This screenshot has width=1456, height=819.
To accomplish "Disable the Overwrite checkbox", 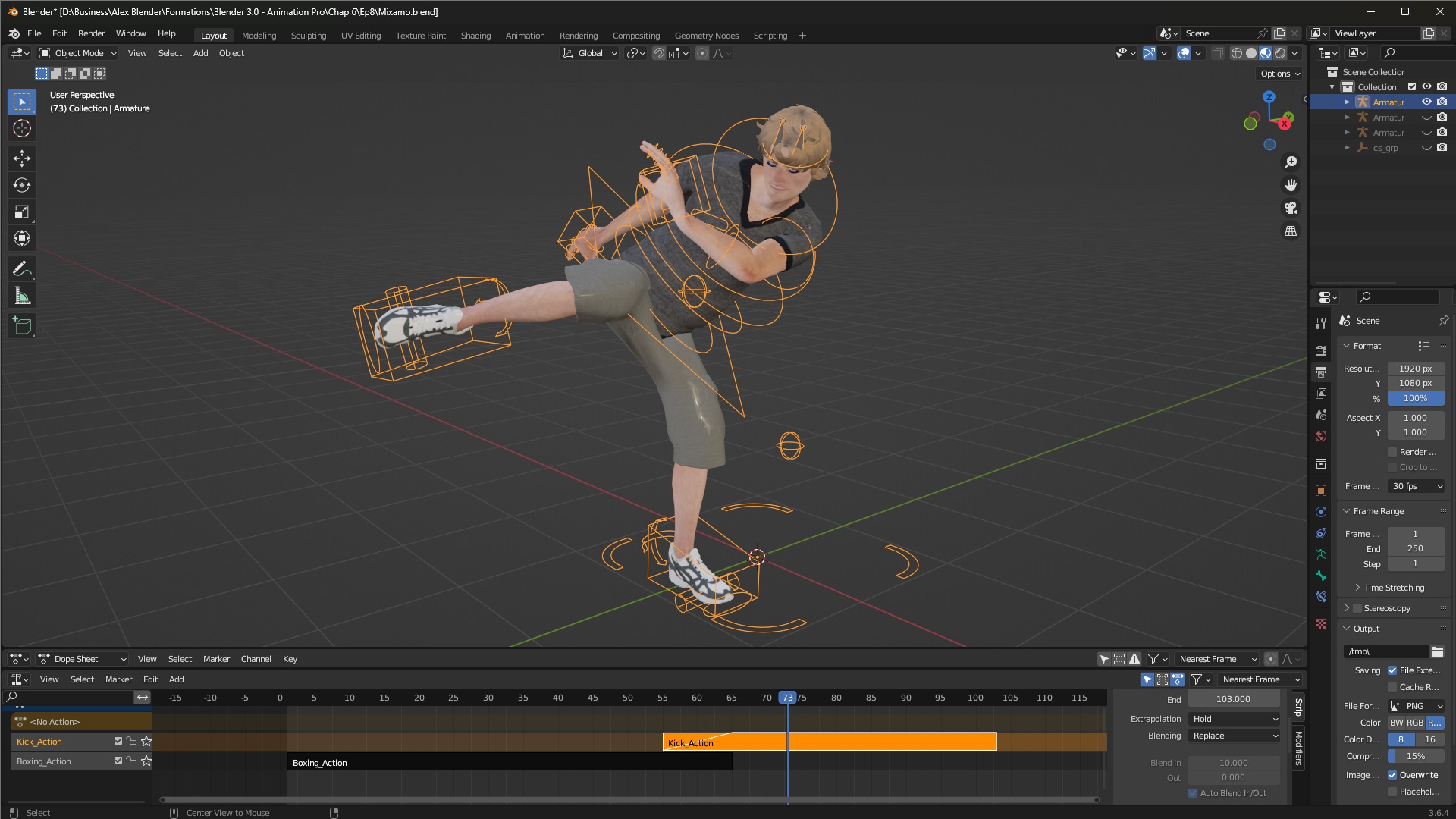I will pos(1392,775).
